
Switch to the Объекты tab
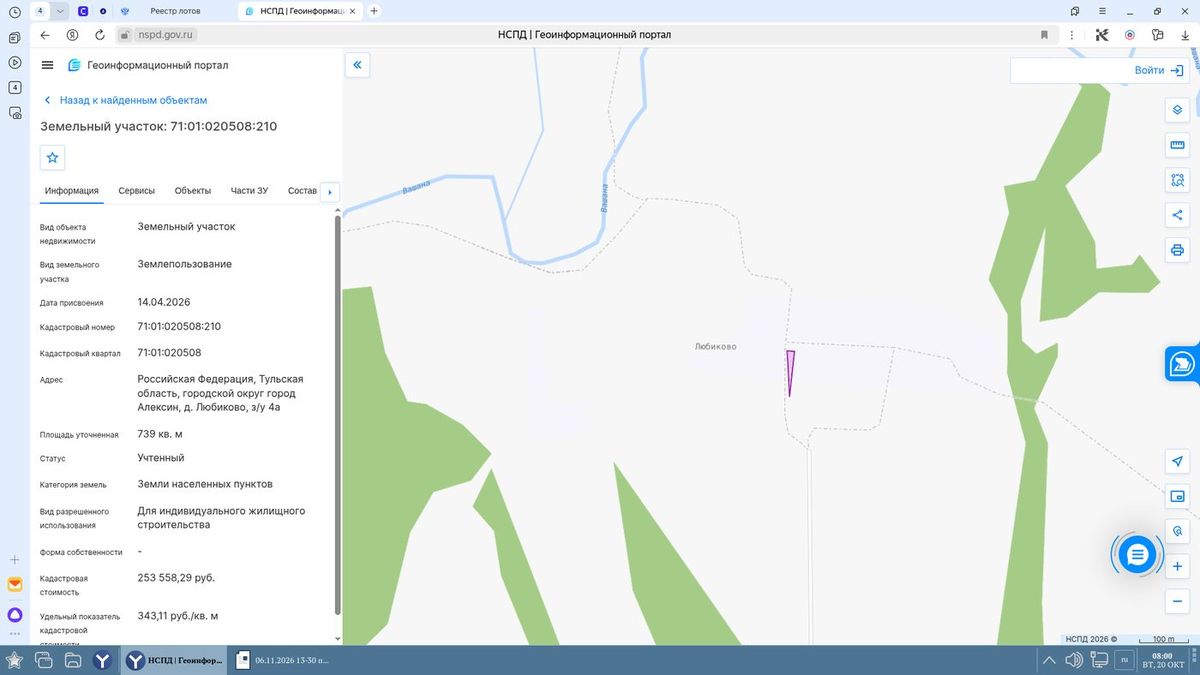pyautogui.click(x=192, y=191)
